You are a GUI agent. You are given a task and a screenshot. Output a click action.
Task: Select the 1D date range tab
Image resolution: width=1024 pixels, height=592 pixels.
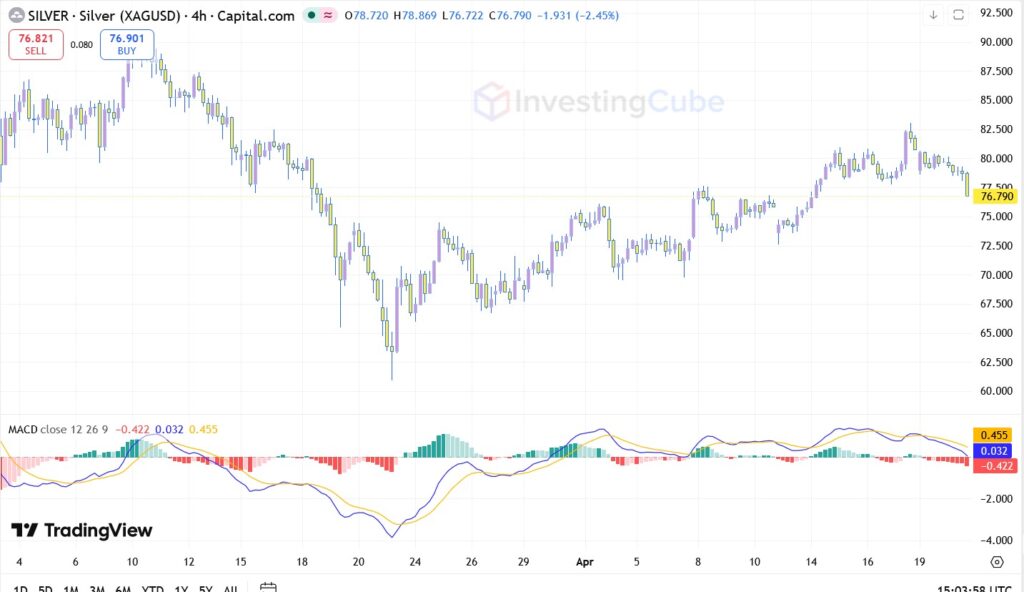(x=18, y=588)
